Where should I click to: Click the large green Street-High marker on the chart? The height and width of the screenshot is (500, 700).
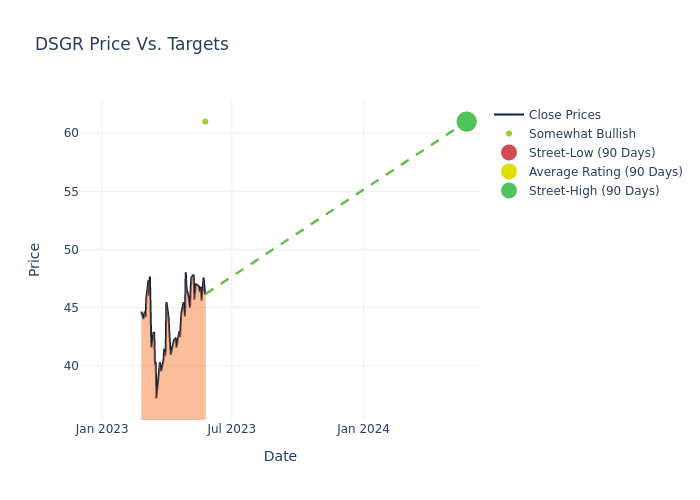[x=466, y=121]
